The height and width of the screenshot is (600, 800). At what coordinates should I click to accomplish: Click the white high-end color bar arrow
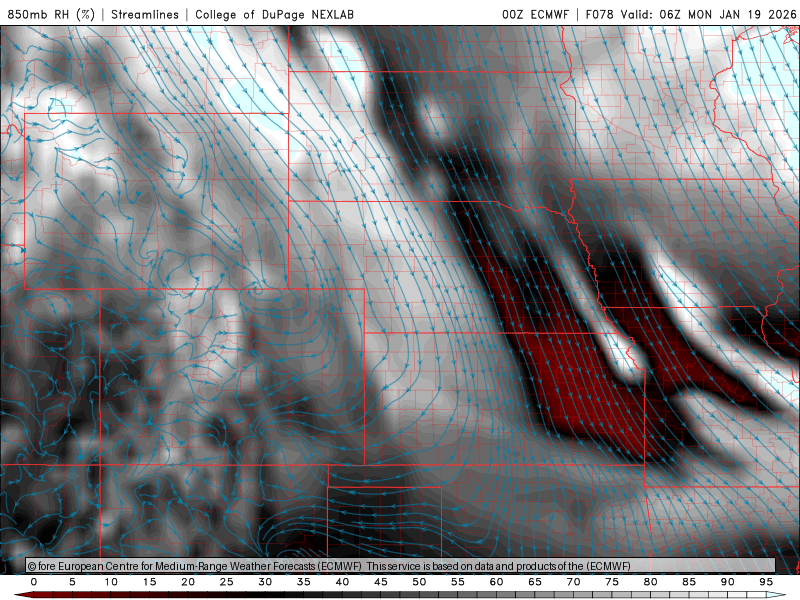(x=776, y=595)
